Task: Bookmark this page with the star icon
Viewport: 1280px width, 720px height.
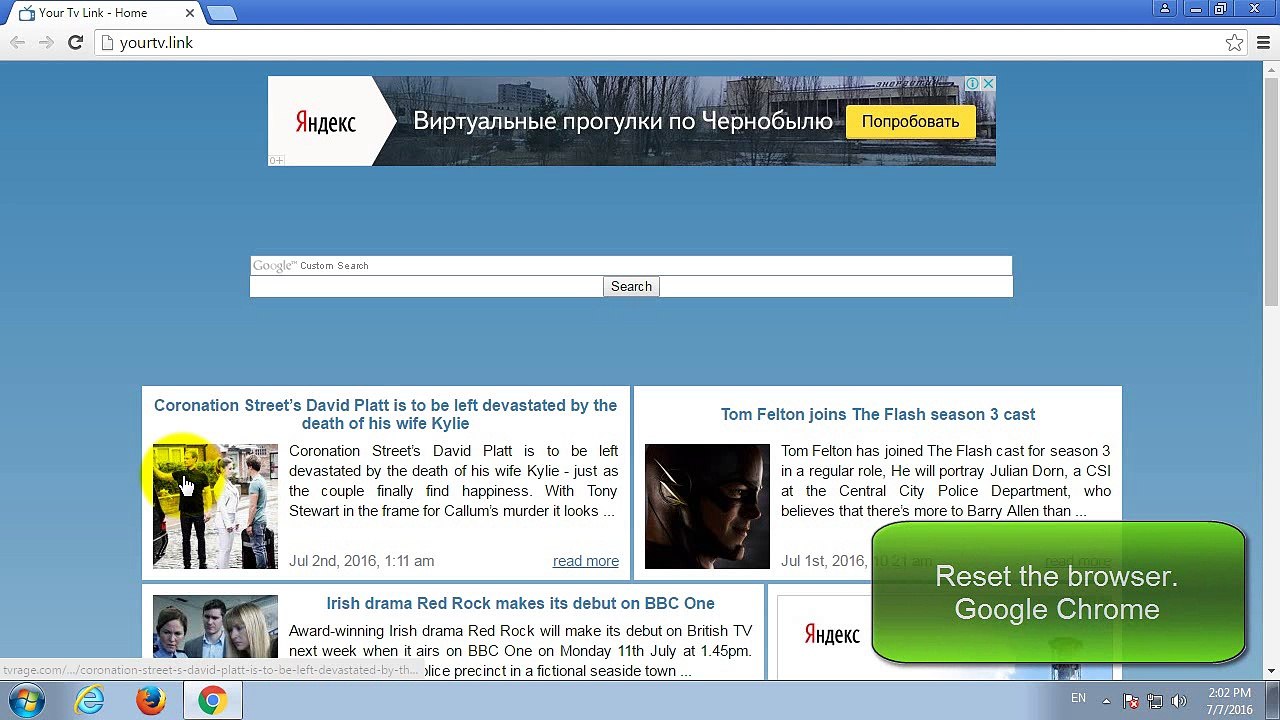Action: (1234, 43)
